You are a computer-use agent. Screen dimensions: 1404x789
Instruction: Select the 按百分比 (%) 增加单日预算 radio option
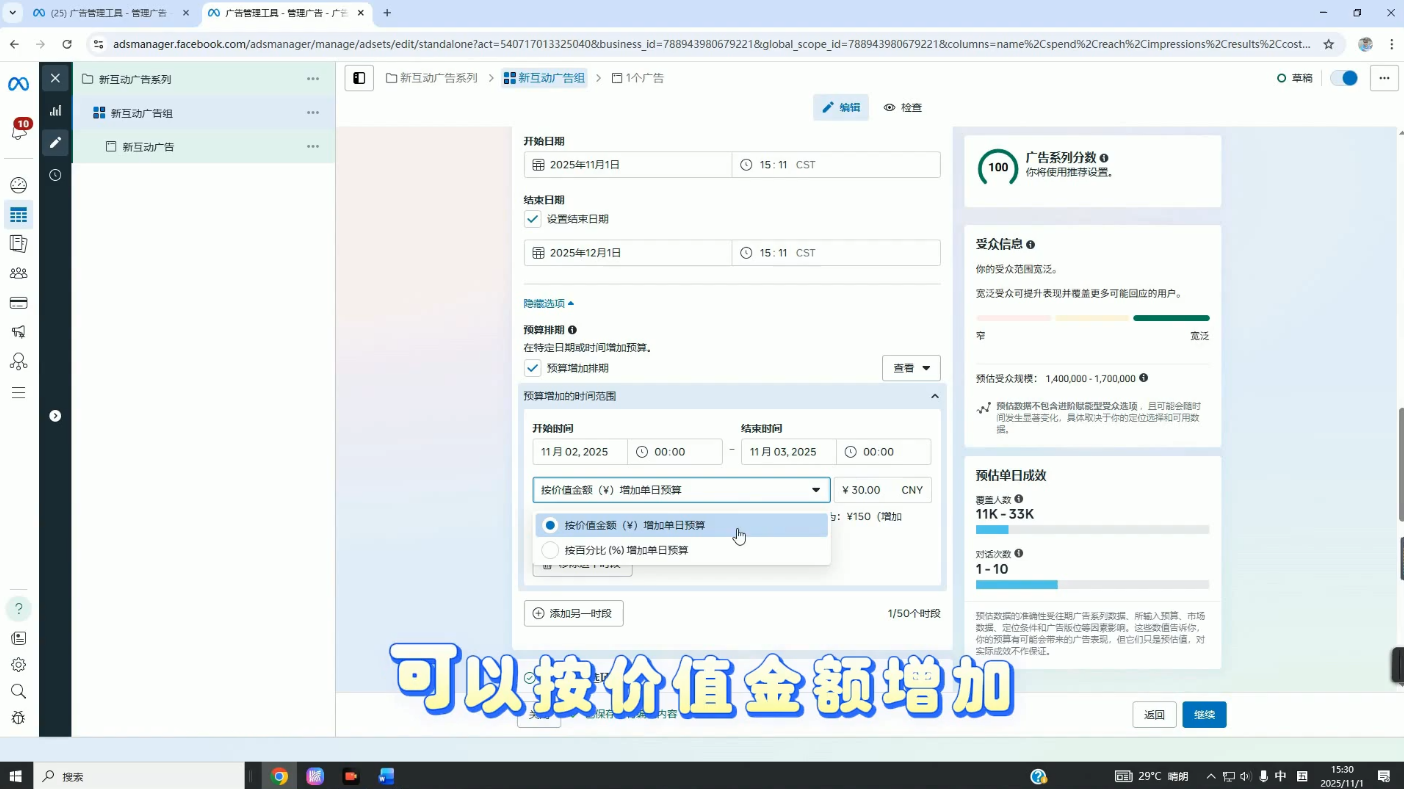[550, 549]
